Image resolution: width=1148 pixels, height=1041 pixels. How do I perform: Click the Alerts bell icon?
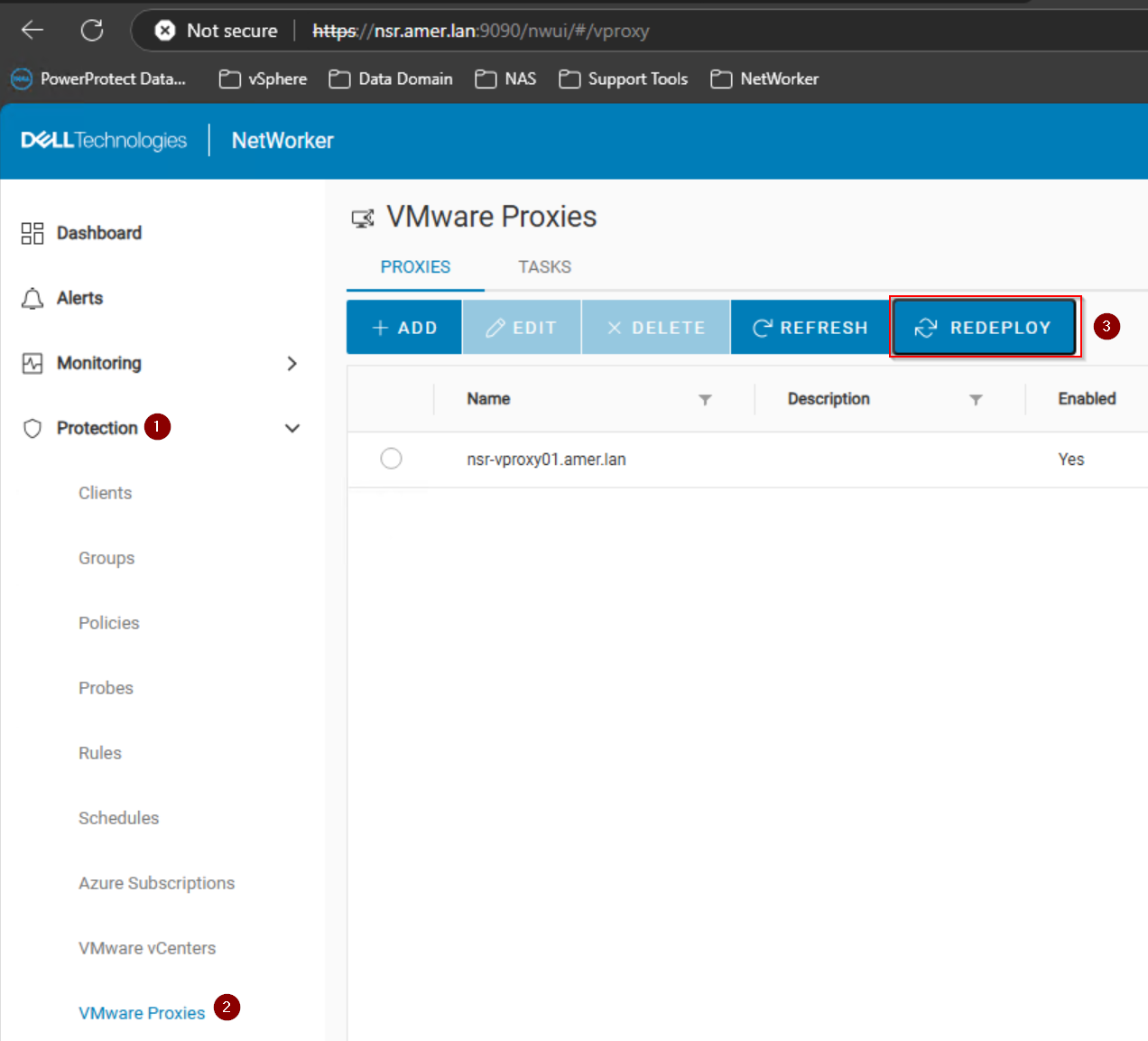[x=32, y=298]
